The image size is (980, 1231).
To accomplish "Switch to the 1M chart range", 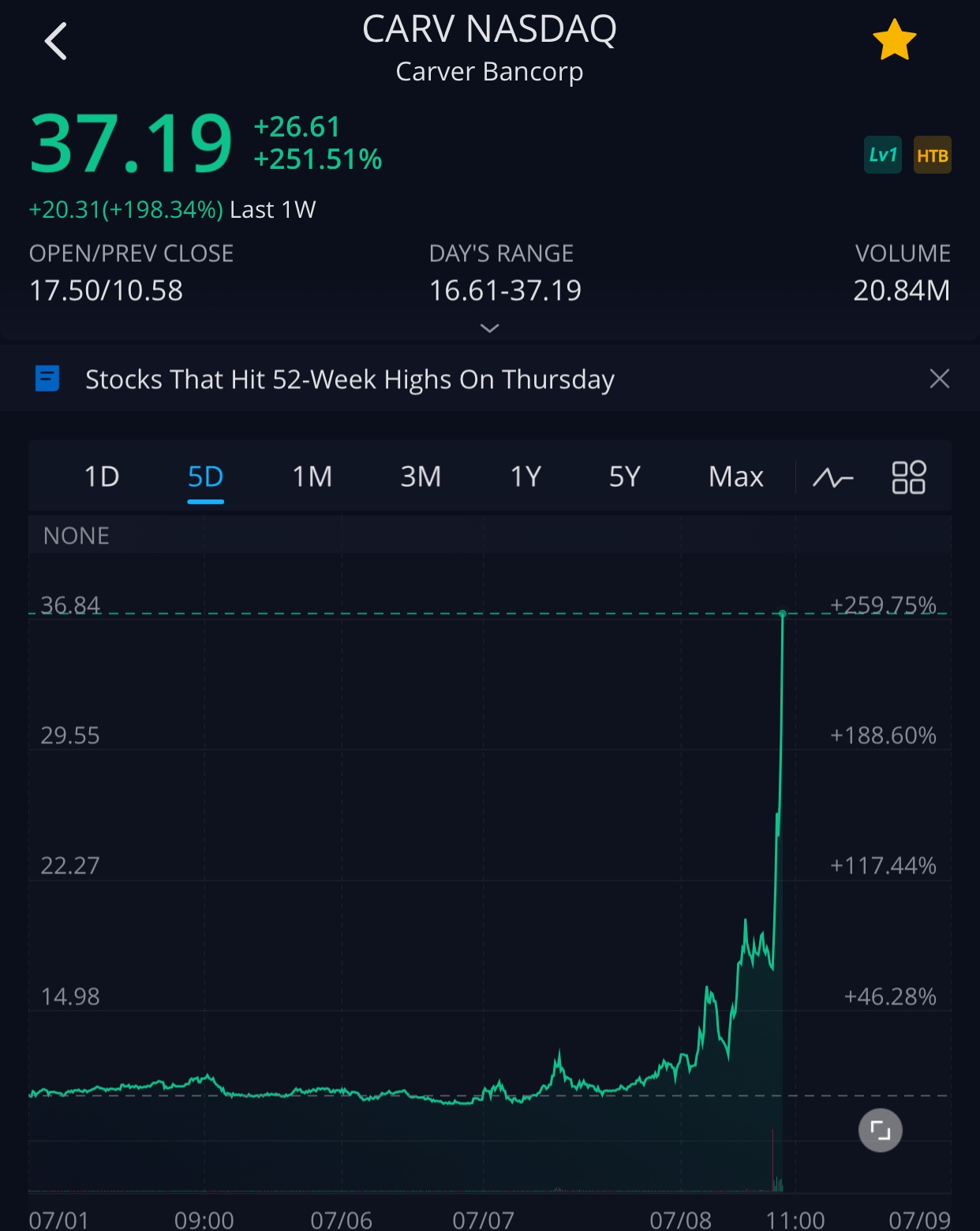I will [312, 477].
